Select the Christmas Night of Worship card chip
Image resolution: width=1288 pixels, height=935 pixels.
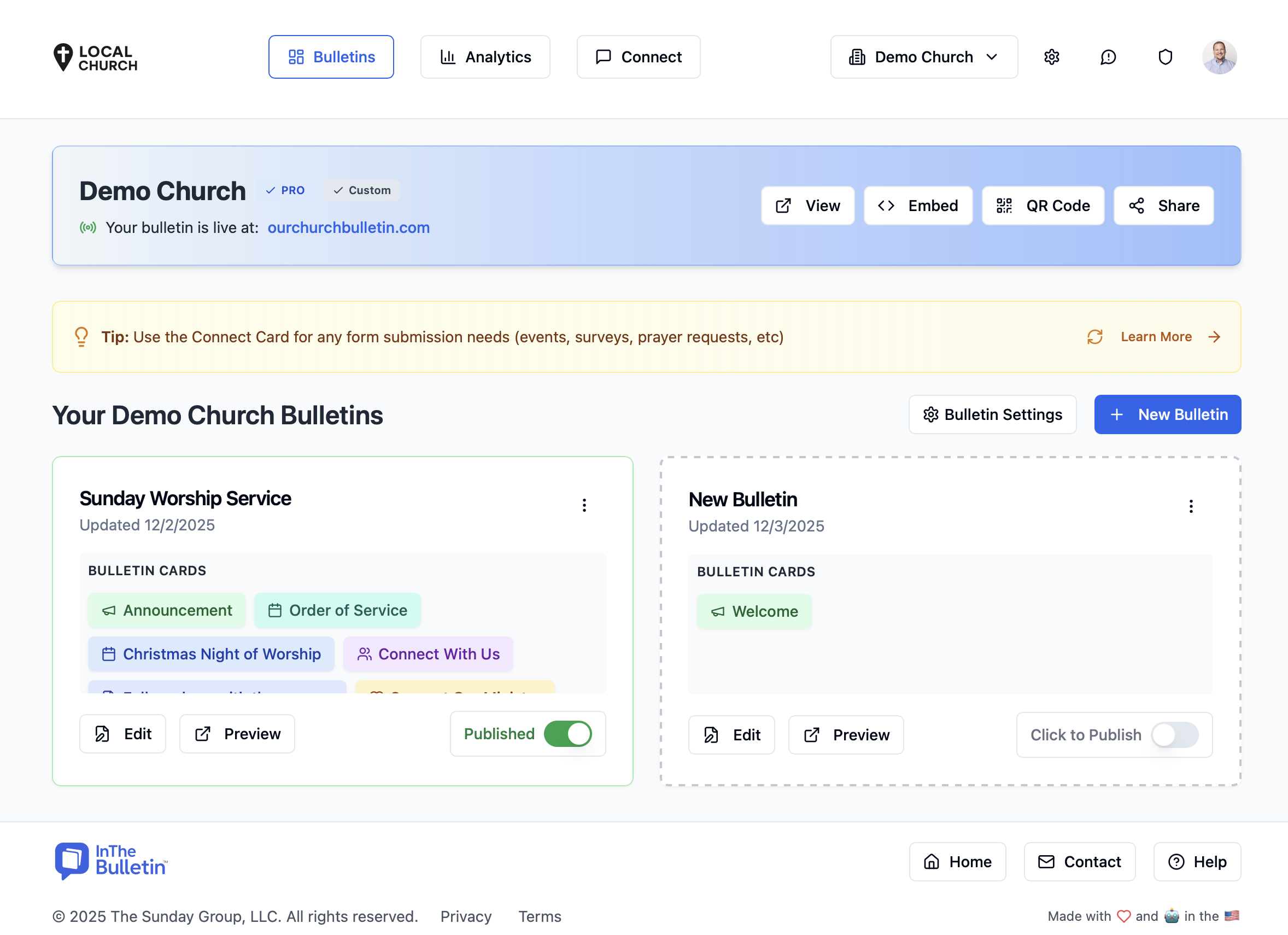[x=211, y=654]
